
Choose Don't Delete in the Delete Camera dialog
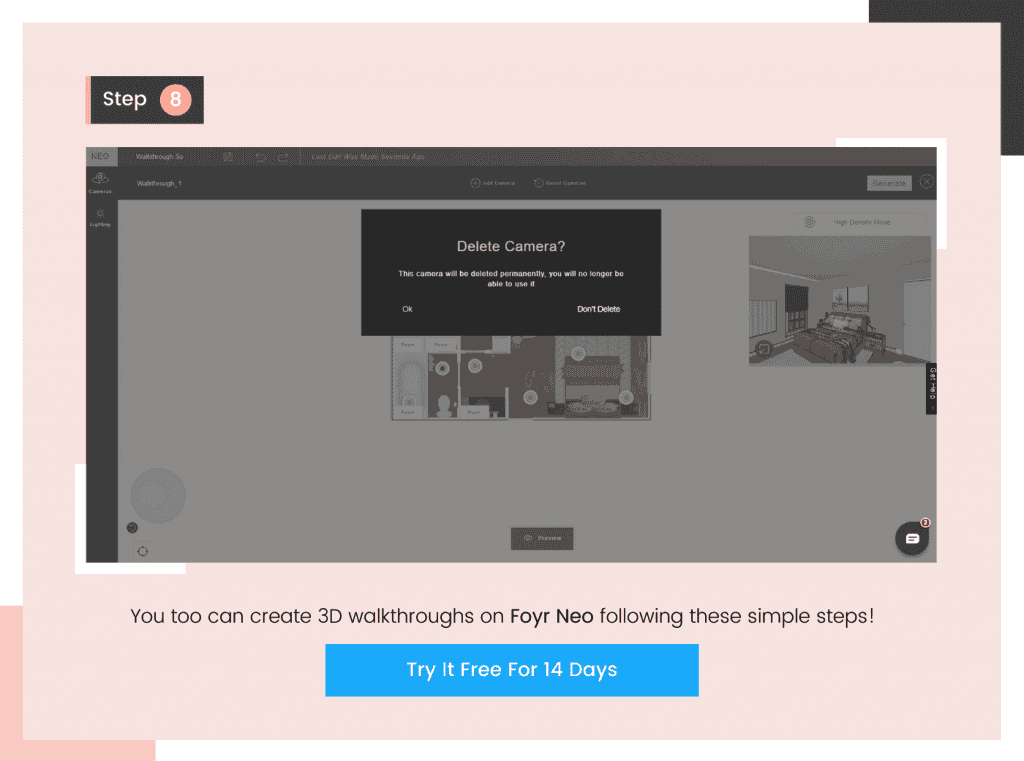(x=598, y=309)
